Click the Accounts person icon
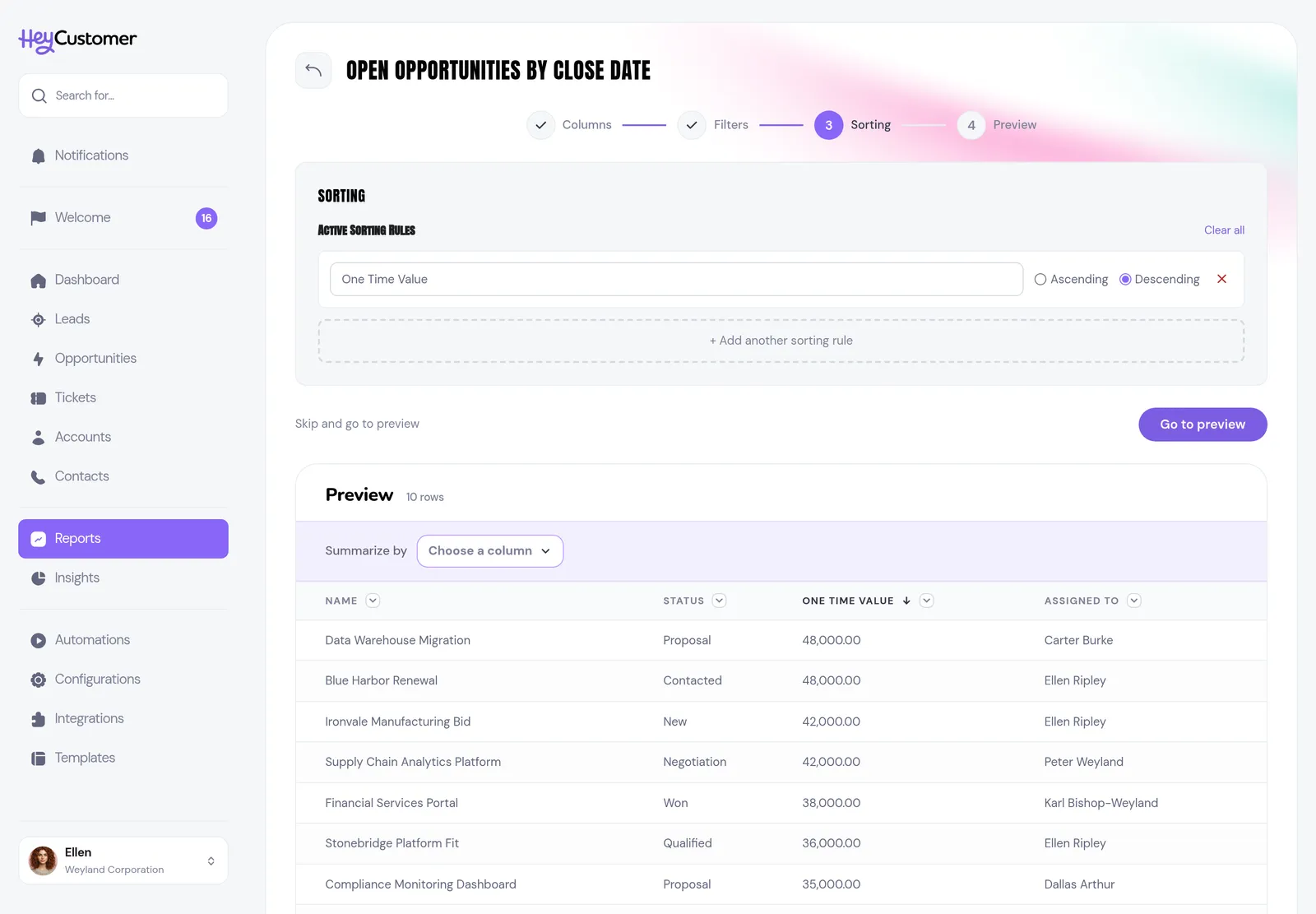This screenshot has height=914, width=1316. coord(38,437)
